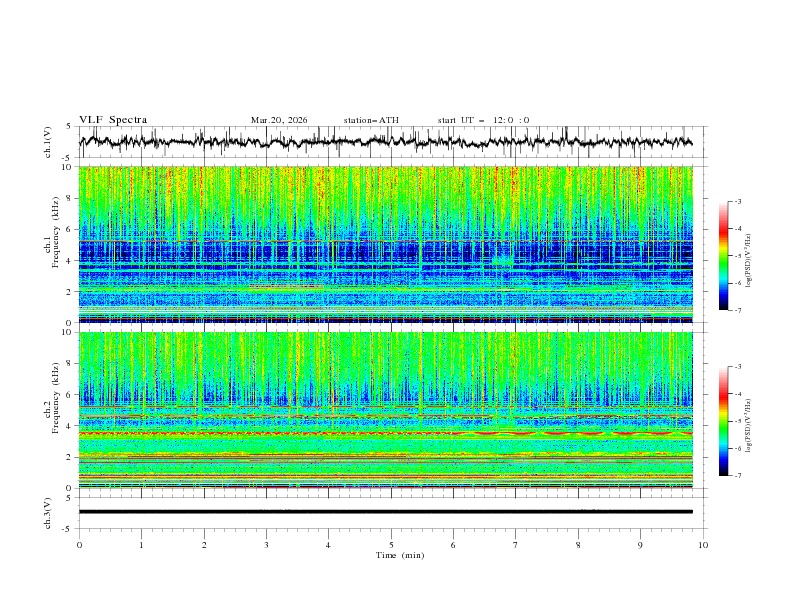Click the "2" tick on the time axis
This screenshot has width=792, height=612.
point(204,545)
